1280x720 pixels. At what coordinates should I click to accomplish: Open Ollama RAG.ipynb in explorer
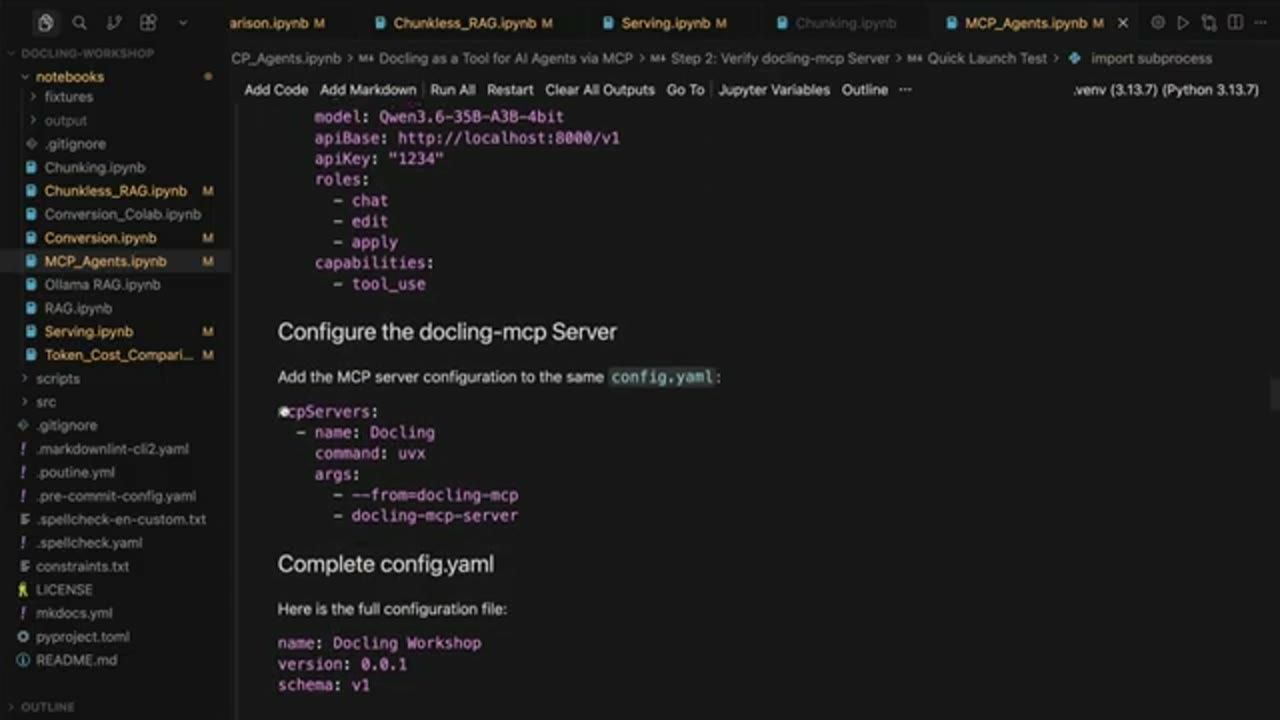pos(102,284)
